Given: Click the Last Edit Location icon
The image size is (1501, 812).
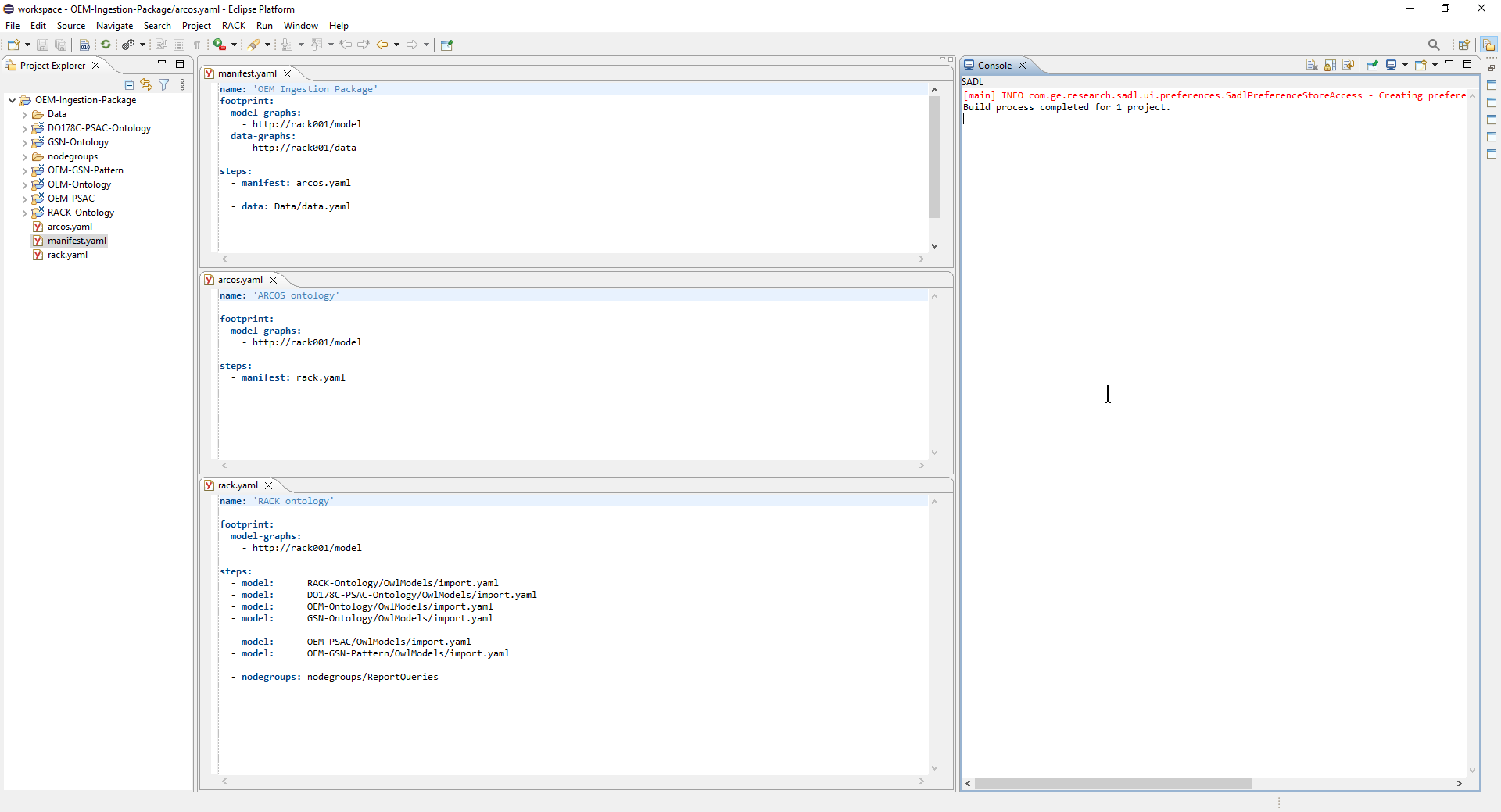Looking at the screenshot, I should (x=346, y=45).
